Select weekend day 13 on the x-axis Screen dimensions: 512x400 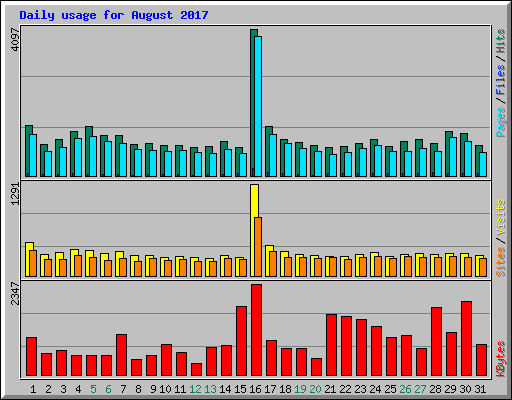click(210, 389)
